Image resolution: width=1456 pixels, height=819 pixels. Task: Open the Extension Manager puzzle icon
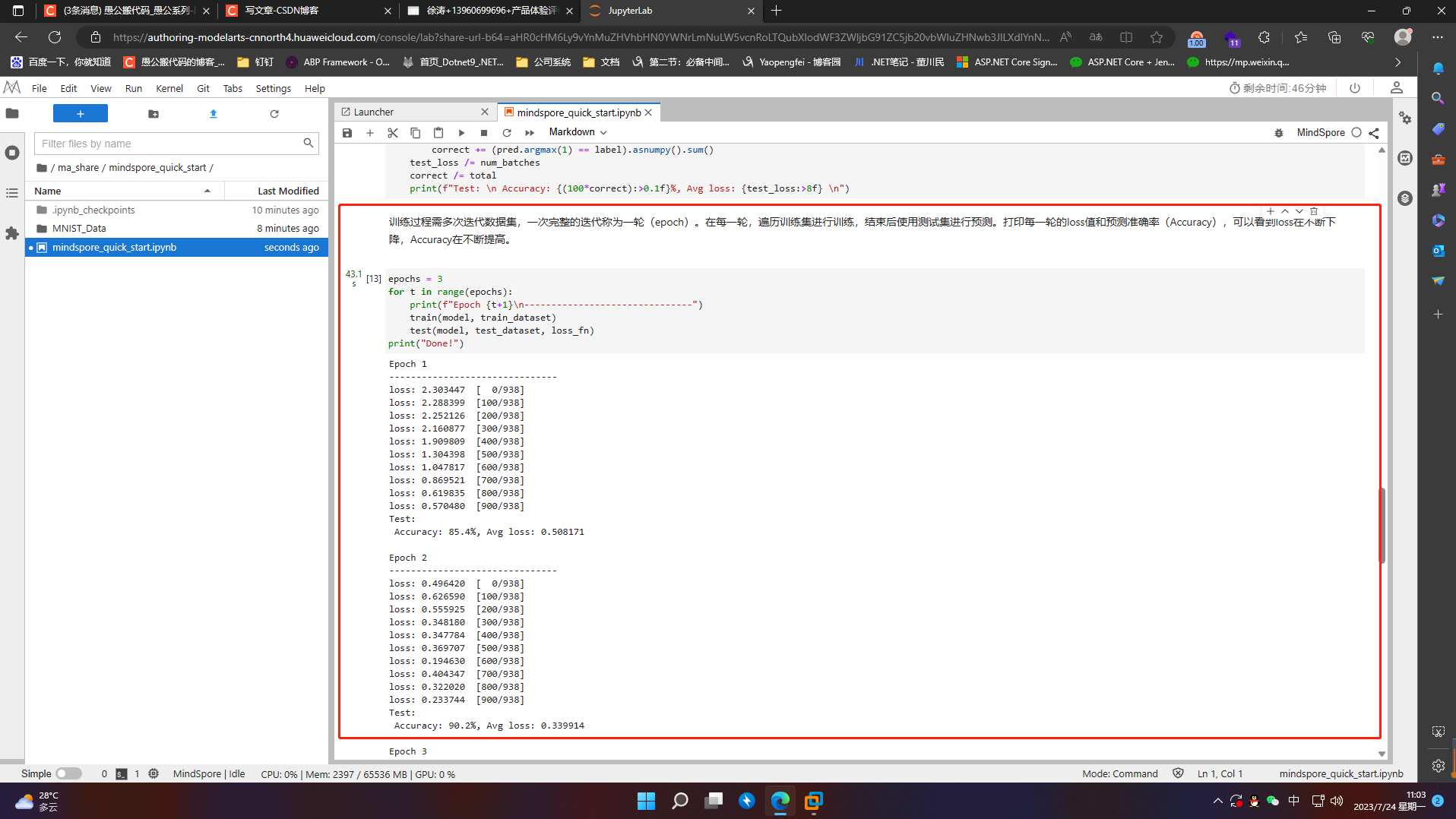point(12,233)
